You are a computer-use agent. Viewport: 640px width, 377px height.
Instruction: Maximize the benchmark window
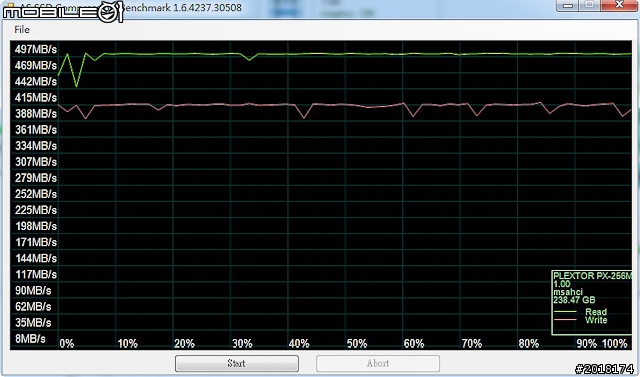click(x=589, y=5)
